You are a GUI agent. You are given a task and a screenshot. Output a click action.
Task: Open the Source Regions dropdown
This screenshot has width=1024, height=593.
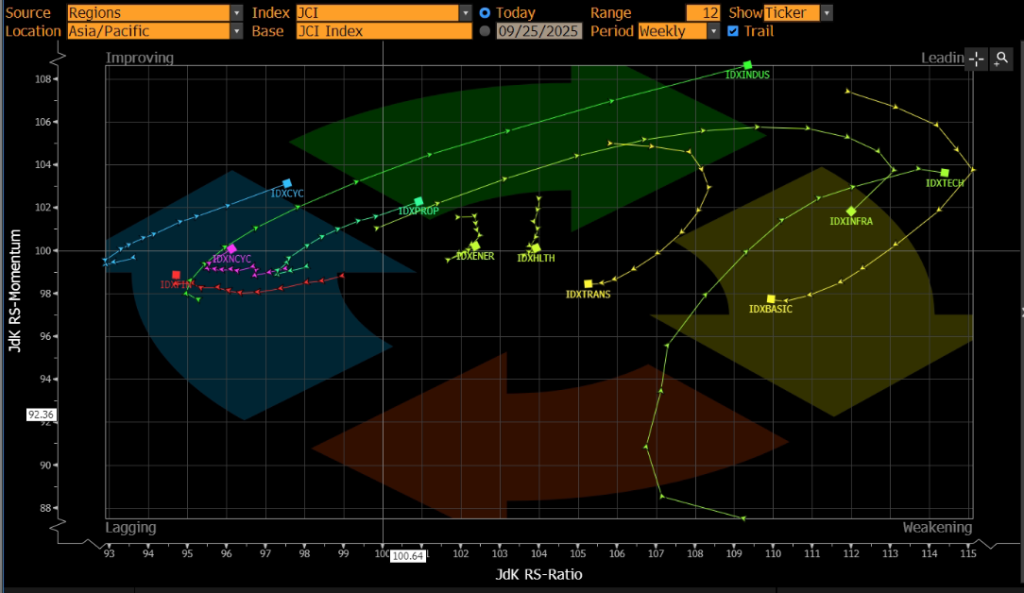(x=236, y=13)
